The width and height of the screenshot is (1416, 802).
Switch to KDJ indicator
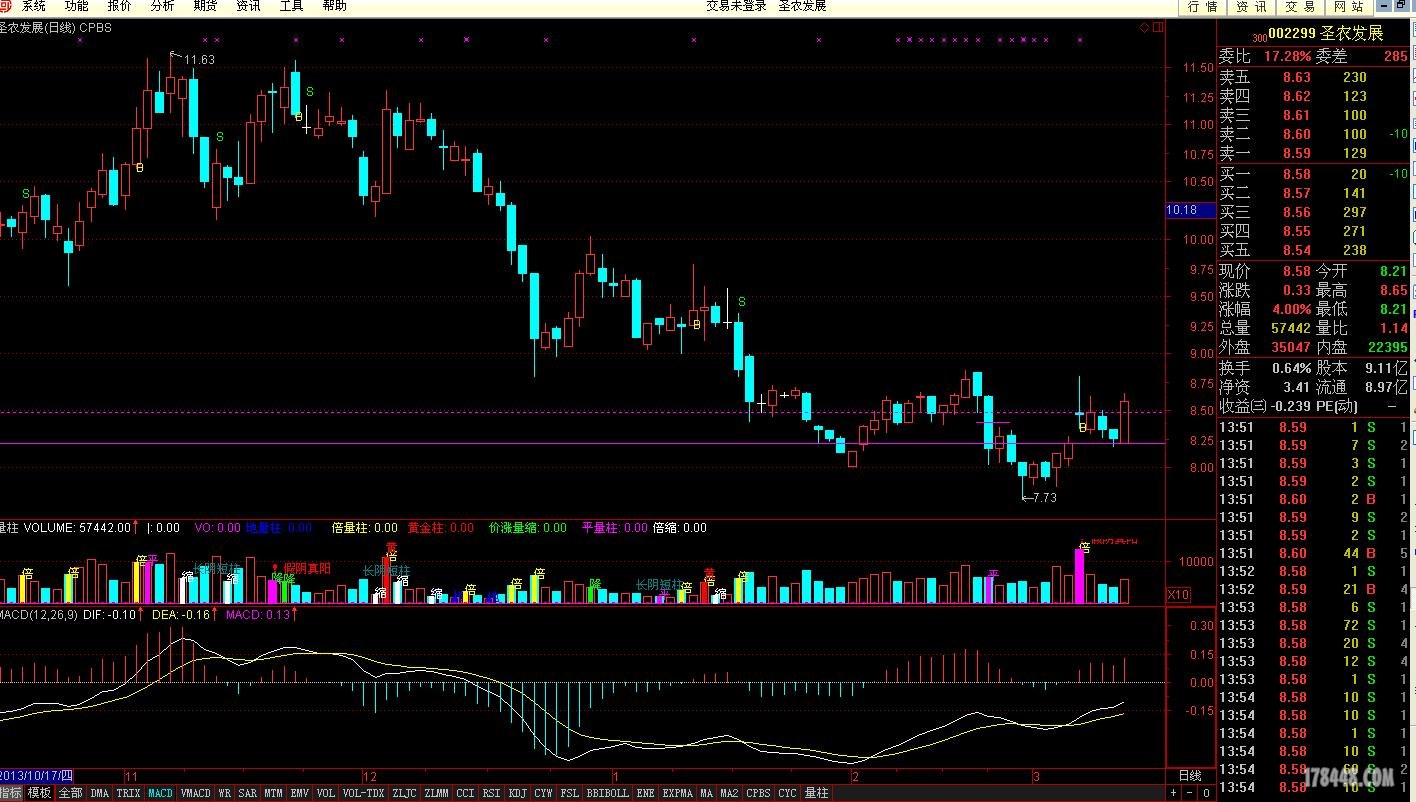tap(517, 793)
